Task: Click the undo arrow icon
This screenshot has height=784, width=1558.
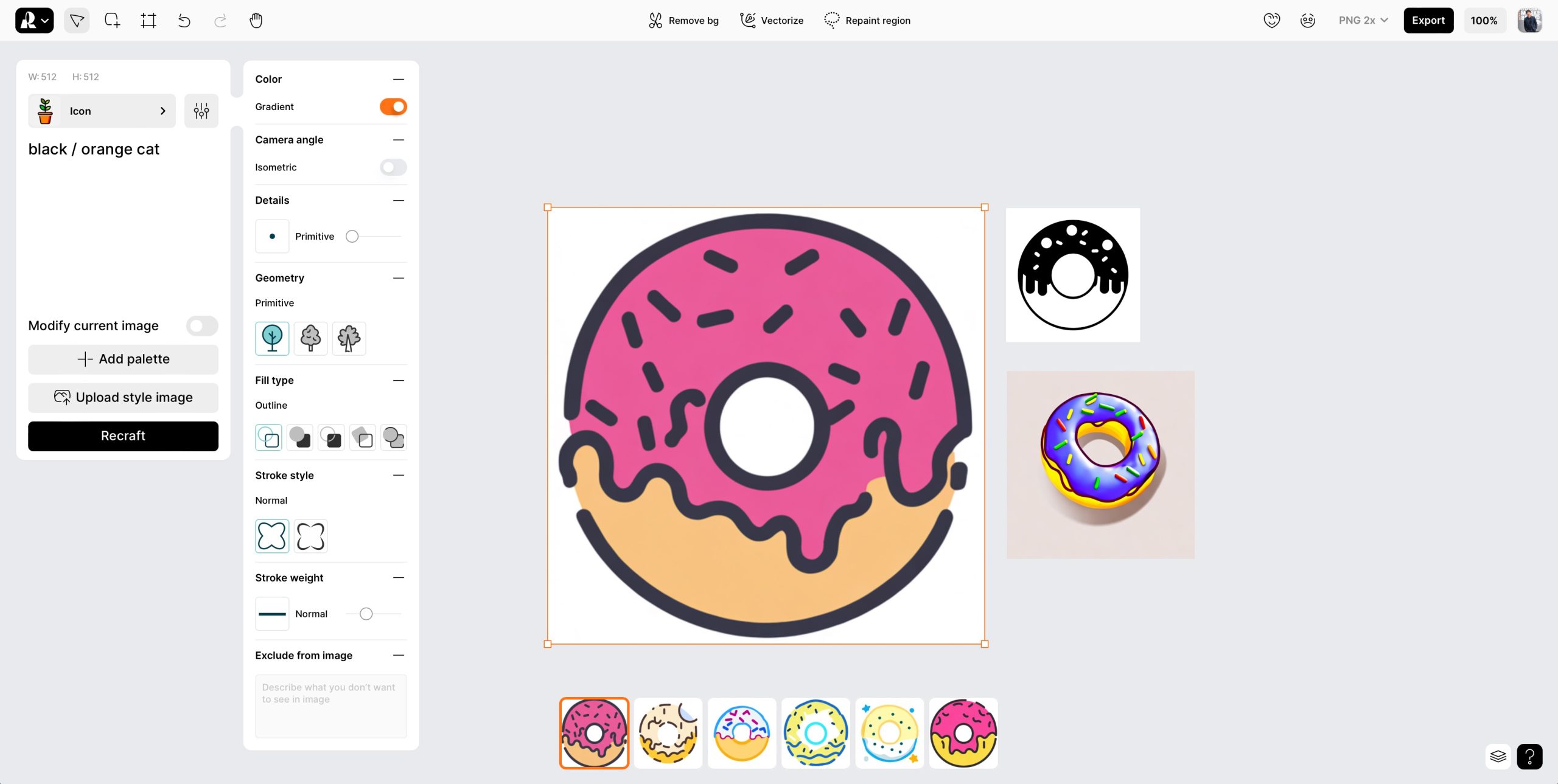Action: 184,21
